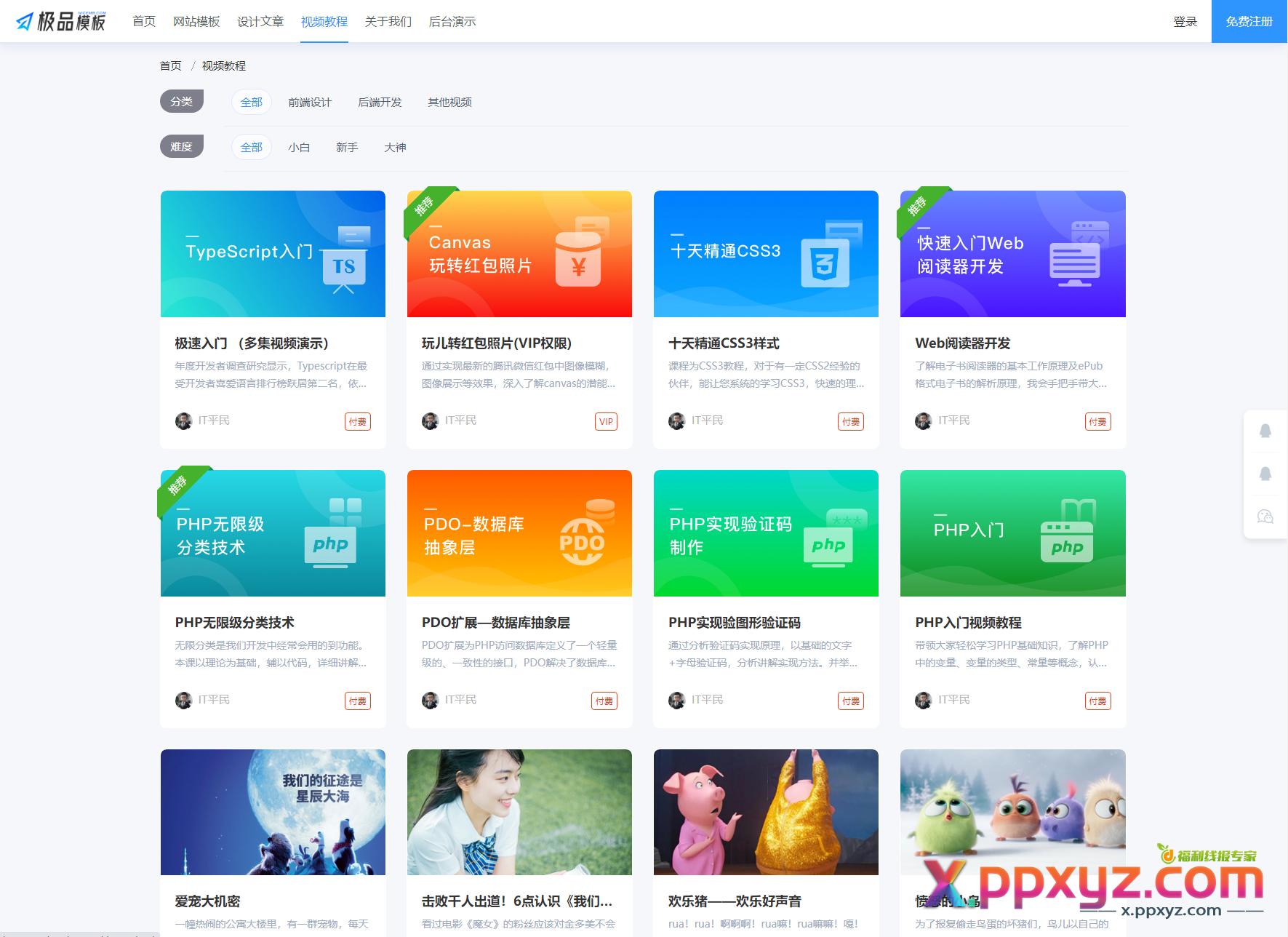Click the title Web阅读器开发
The width and height of the screenshot is (1288, 937).
[963, 343]
